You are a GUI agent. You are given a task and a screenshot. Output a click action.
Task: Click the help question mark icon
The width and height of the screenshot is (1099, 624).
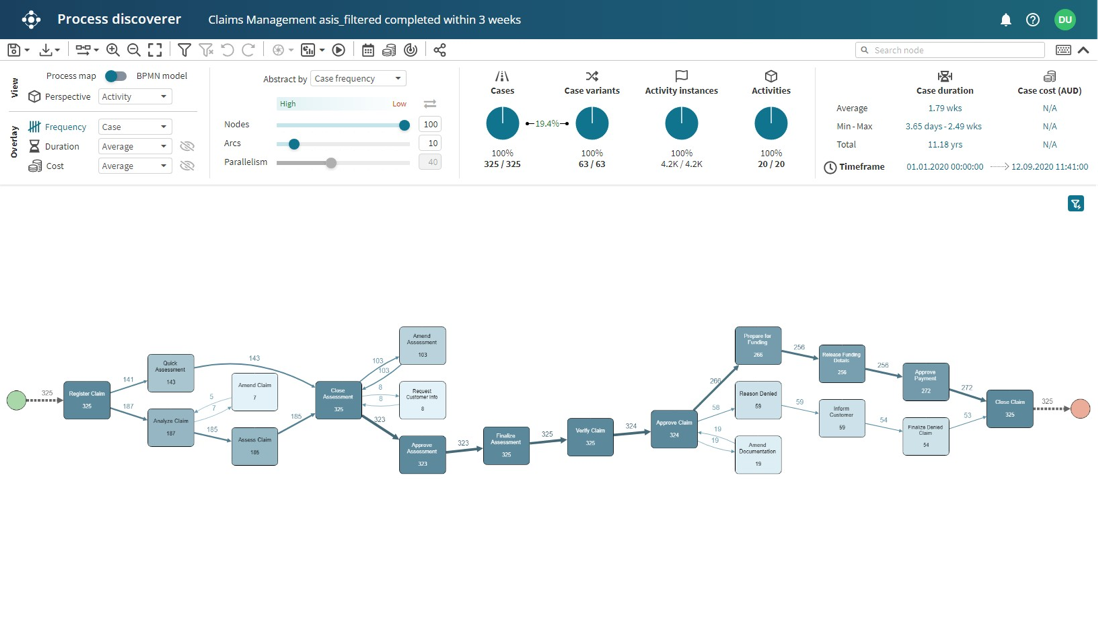(x=1033, y=20)
